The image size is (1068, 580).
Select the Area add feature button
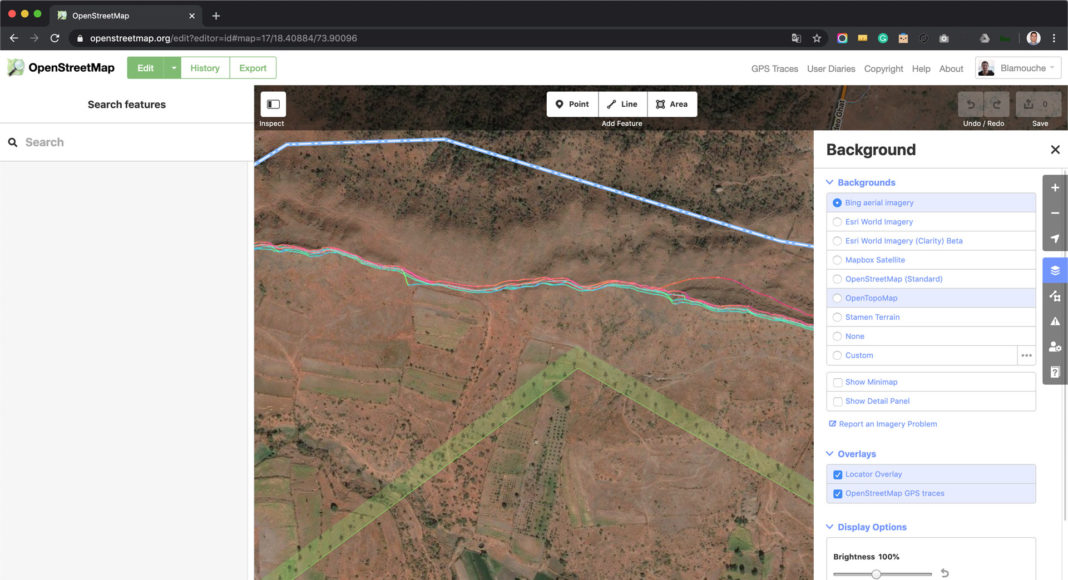click(672, 104)
